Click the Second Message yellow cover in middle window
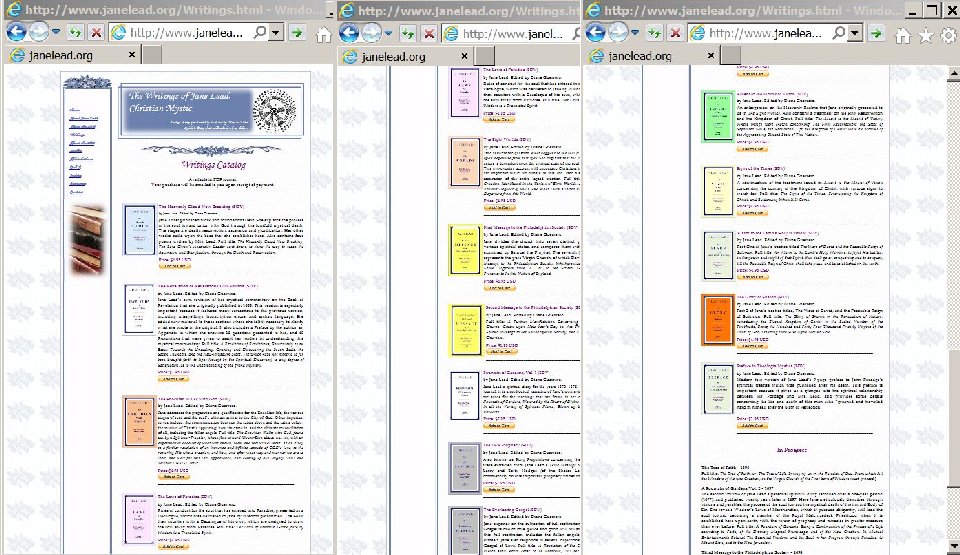 point(465,330)
